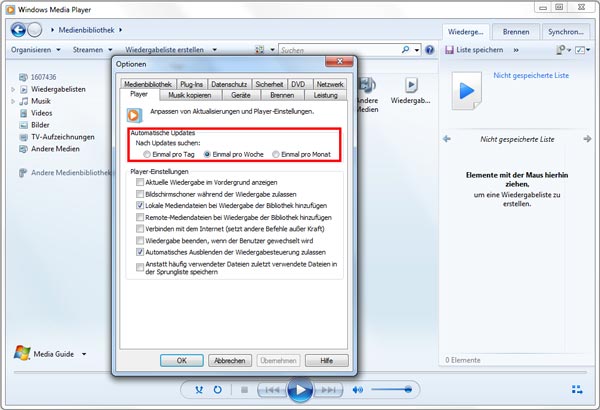The width and height of the screenshot is (600, 410).
Task: Open the view options dropdown arrow
Action: click(272, 50)
